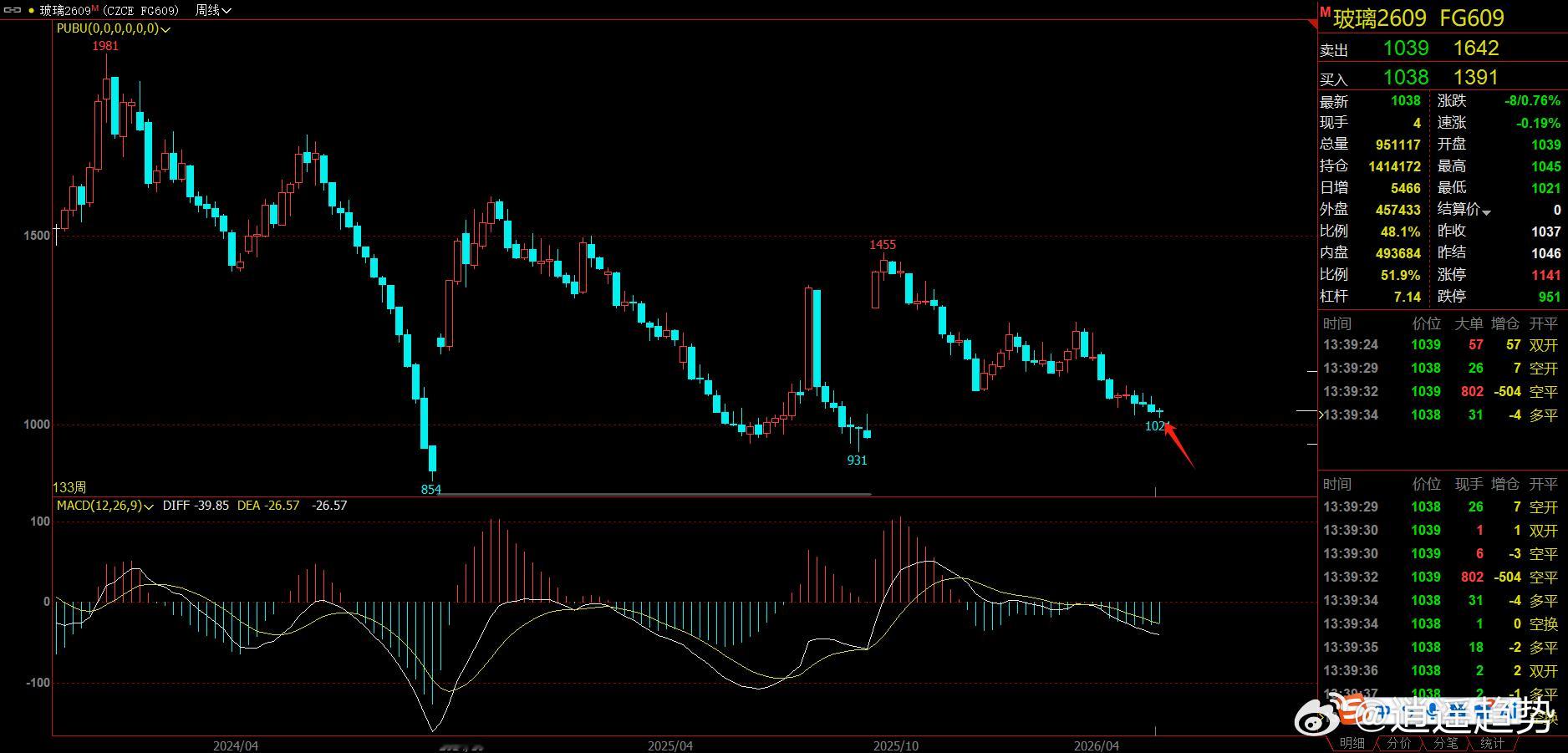
Task: Open the 周线 period dropdown
Action: 213,10
